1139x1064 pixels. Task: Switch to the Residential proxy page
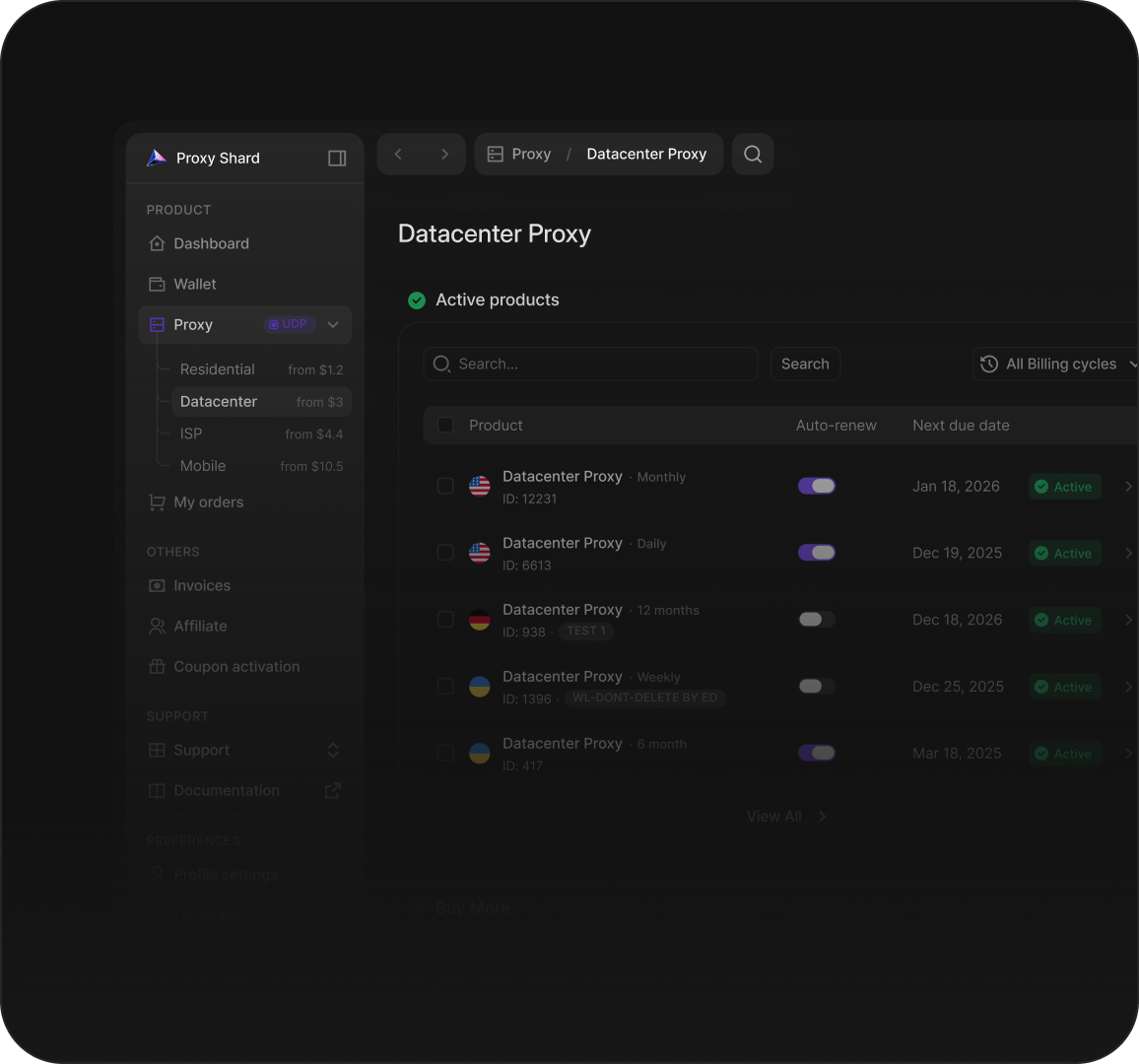(x=217, y=369)
